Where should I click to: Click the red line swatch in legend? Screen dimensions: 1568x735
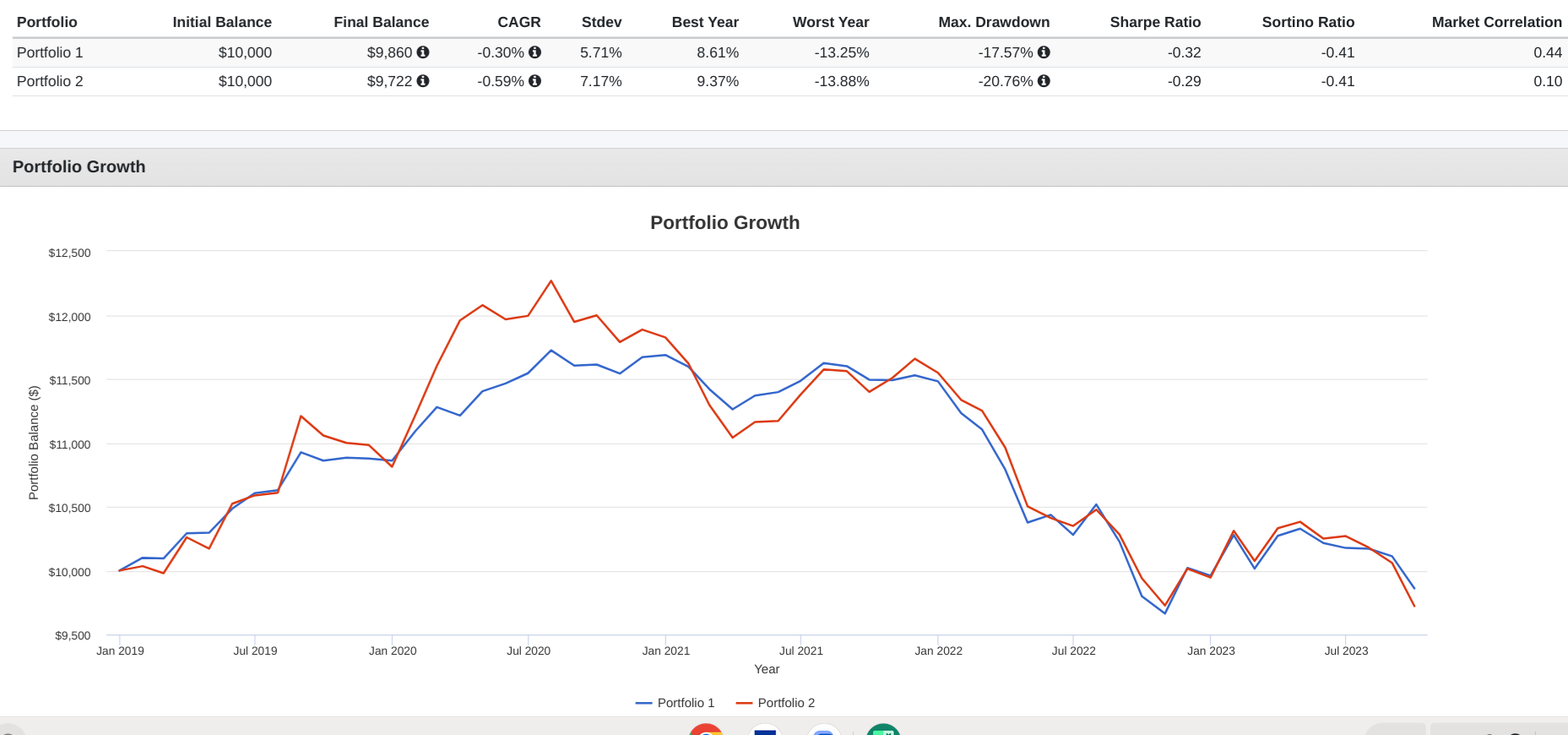point(744,703)
